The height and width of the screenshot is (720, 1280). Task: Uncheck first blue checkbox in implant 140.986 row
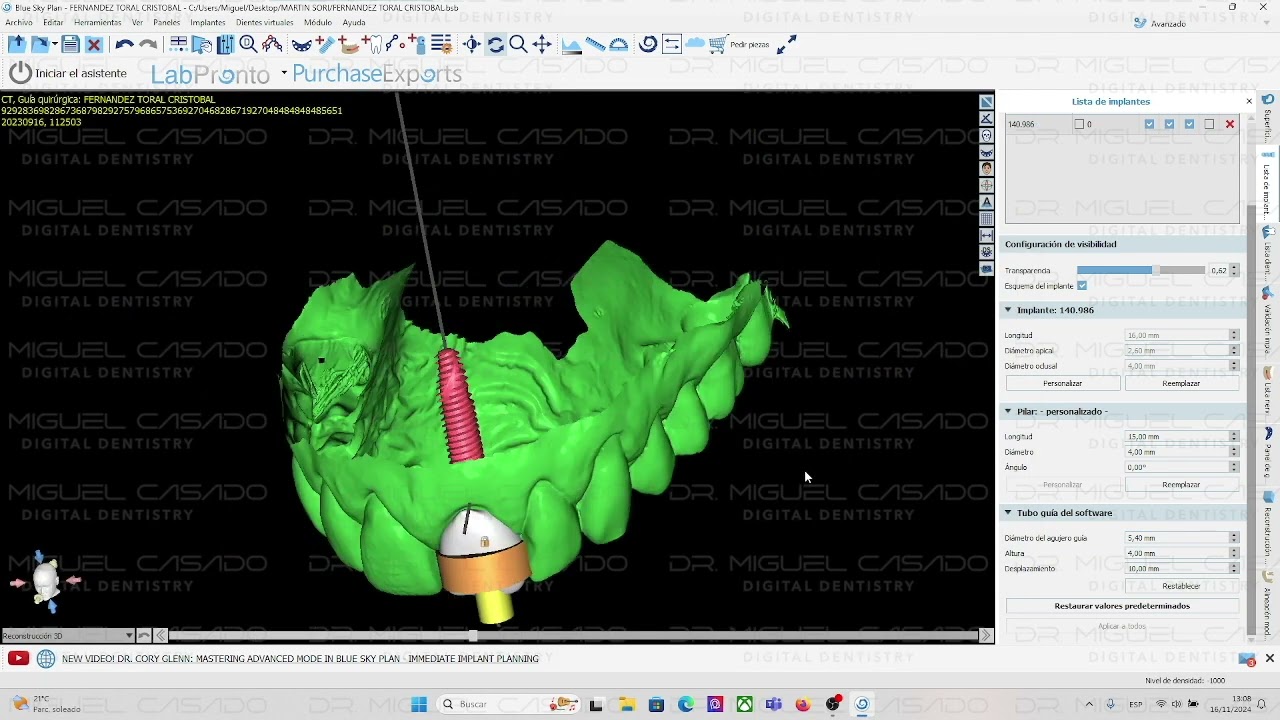pyautogui.click(x=1149, y=124)
